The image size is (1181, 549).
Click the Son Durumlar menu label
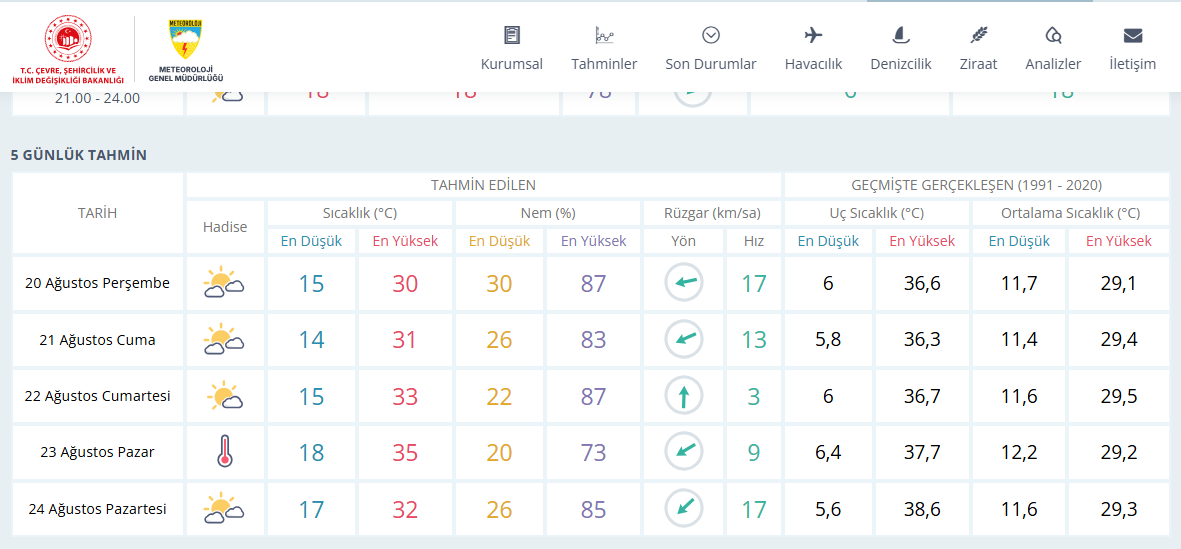711,64
